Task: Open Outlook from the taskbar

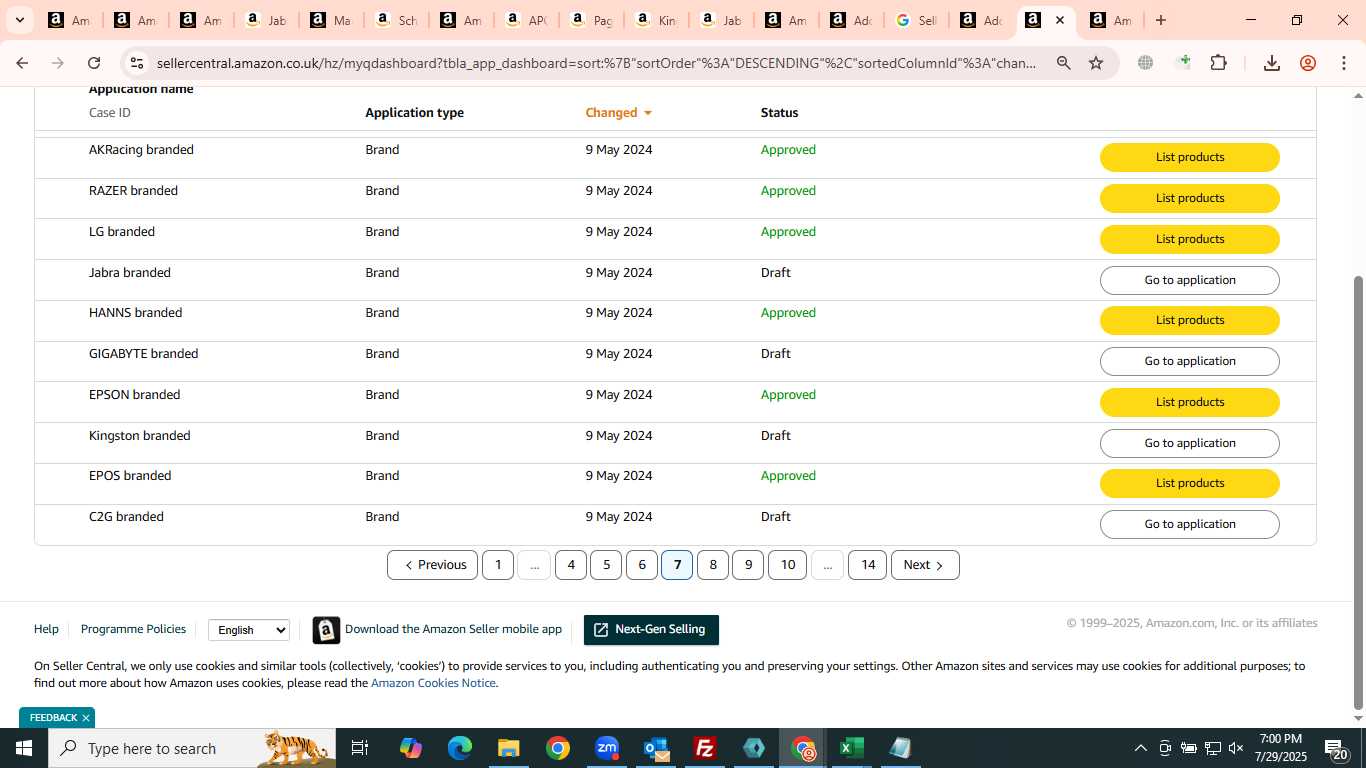Action: 656,748
